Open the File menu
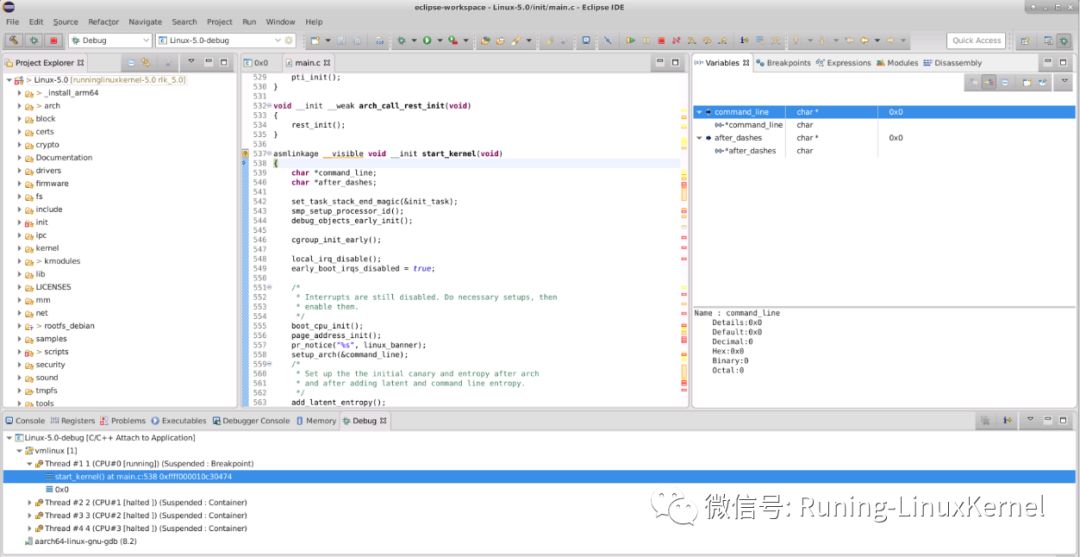 pos(12,21)
